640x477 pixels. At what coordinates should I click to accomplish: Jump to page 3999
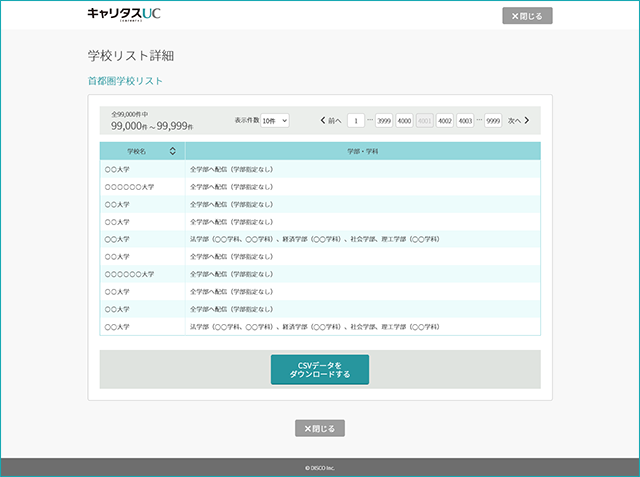384,120
